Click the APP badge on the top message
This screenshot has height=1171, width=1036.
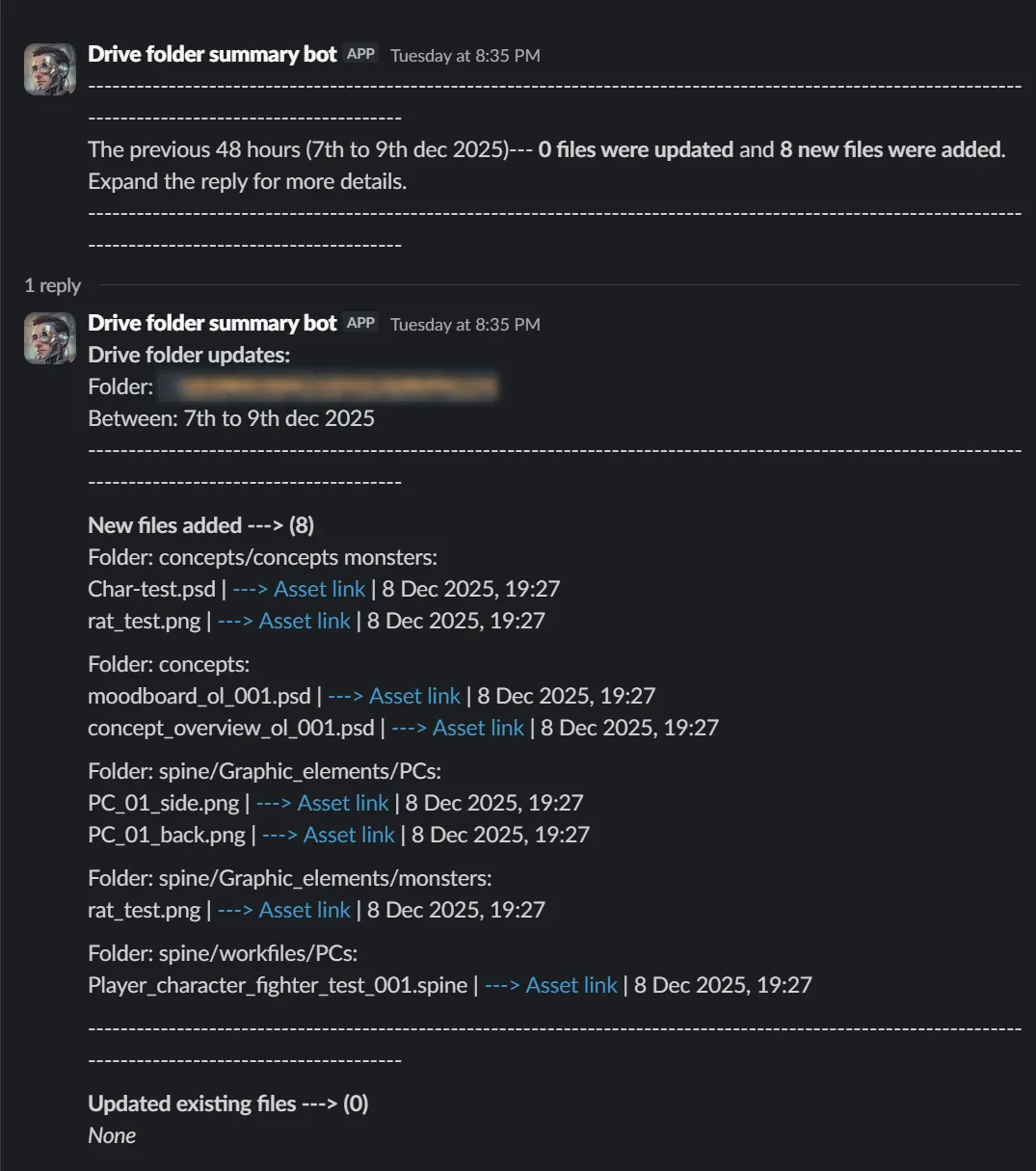pos(360,54)
